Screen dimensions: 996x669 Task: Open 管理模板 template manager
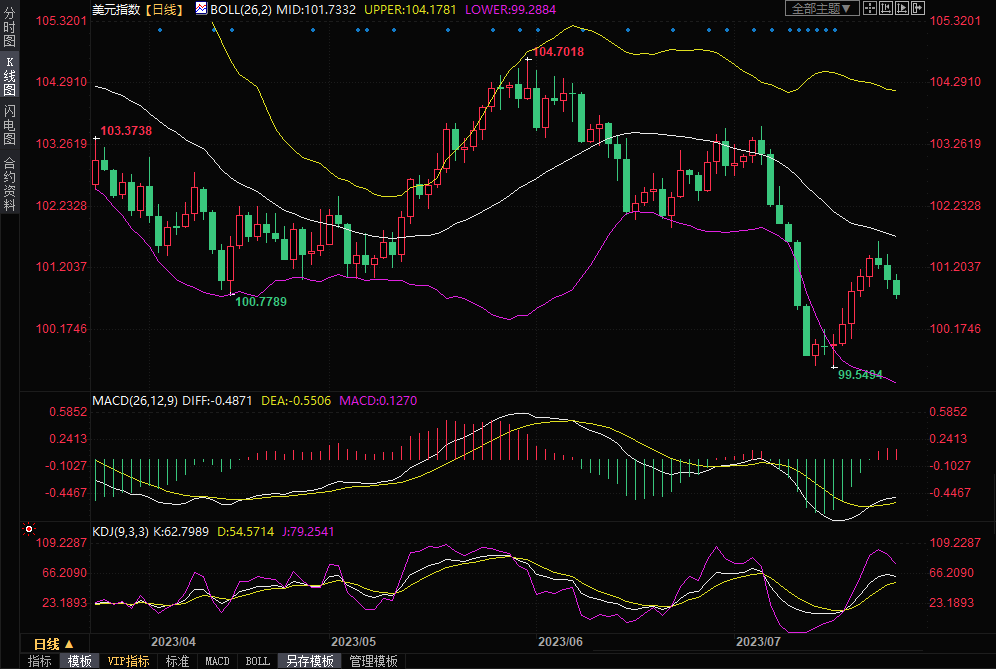pos(373,661)
